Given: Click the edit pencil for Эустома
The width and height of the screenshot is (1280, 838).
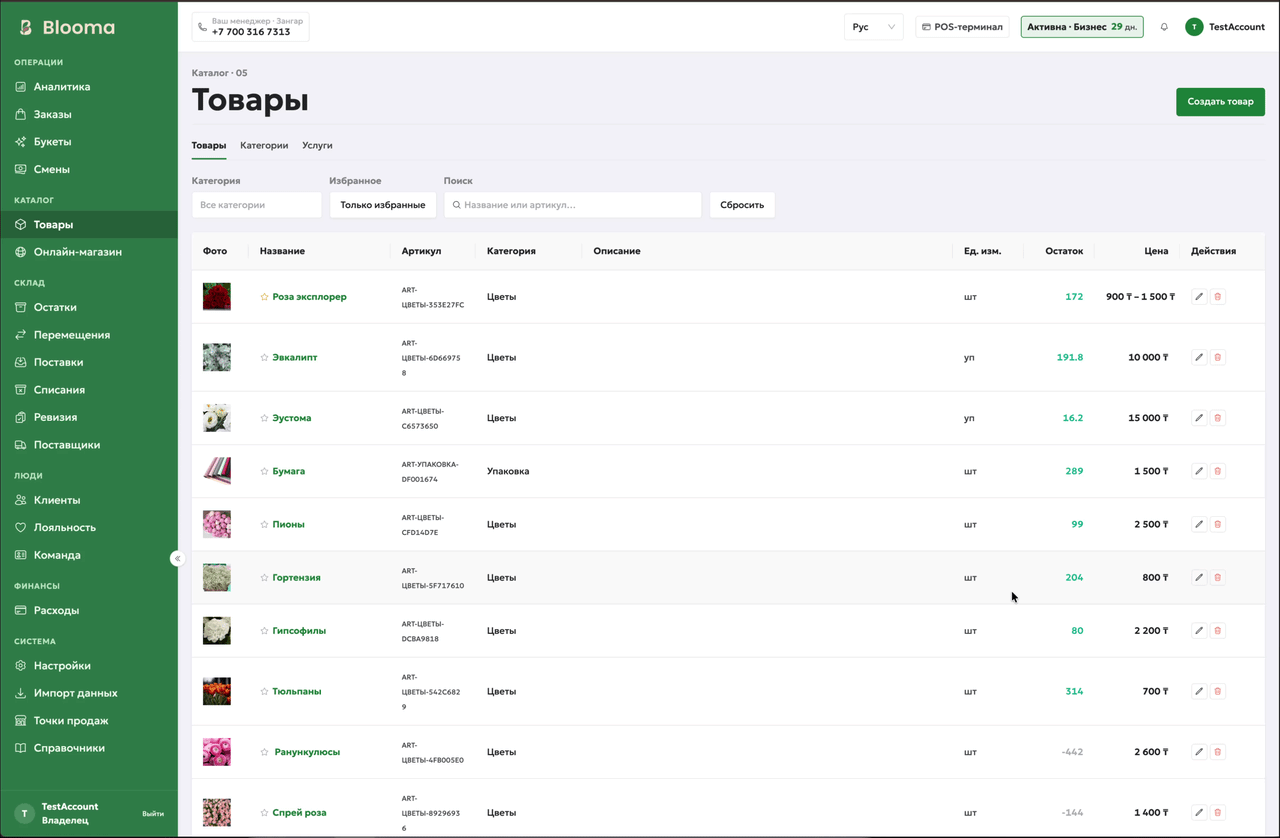Looking at the screenshot, I should point(1199,418).
